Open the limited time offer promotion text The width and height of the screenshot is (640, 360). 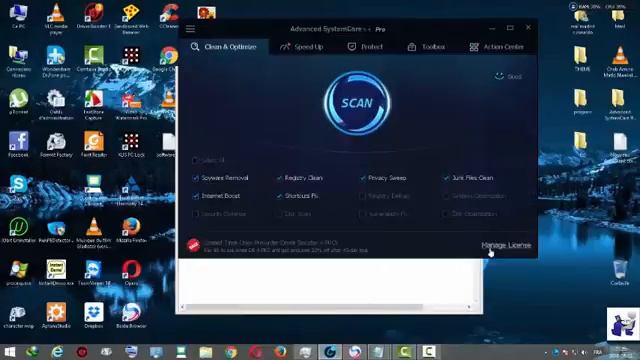[286, 246]
